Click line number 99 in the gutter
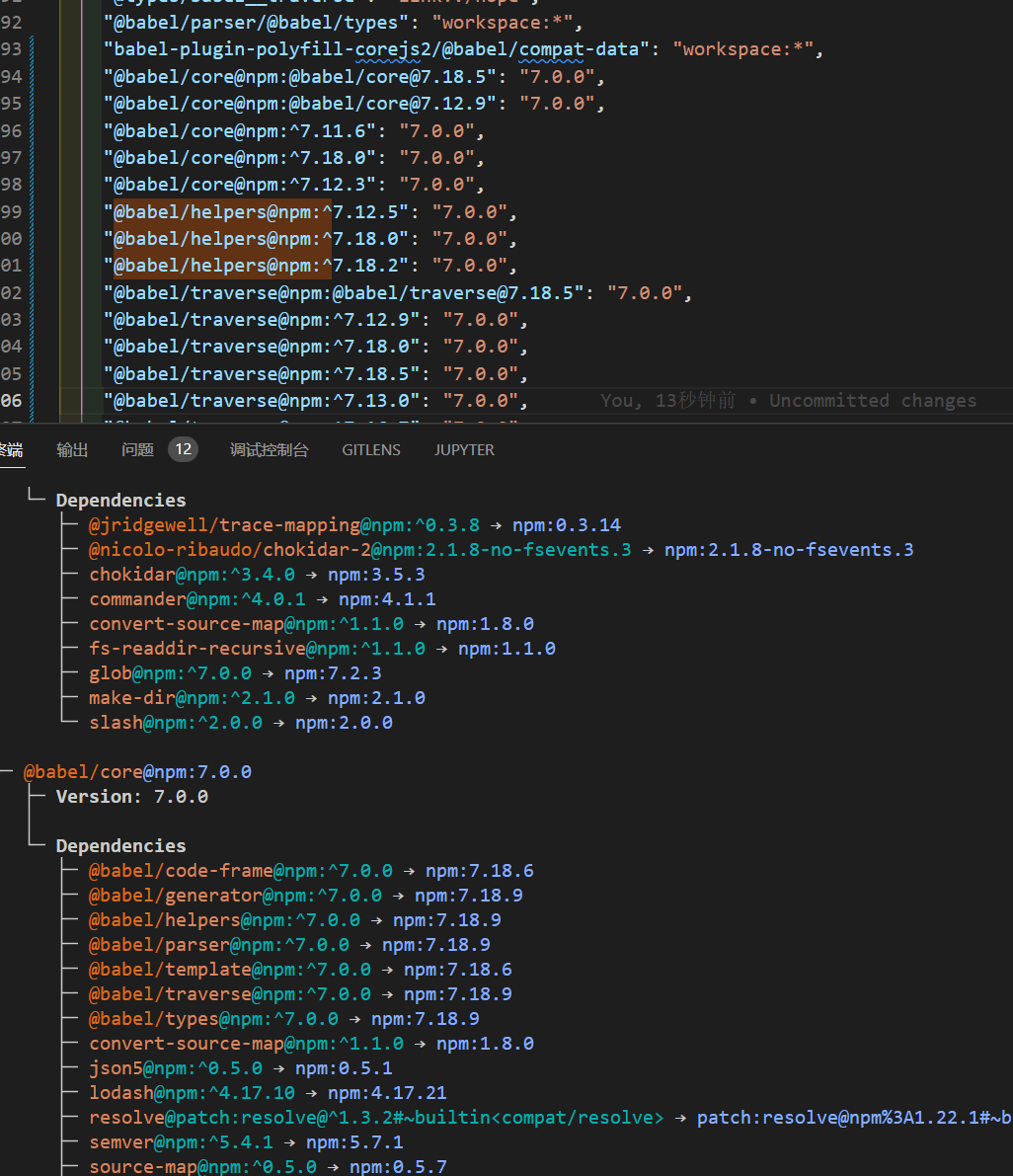Image resolution: width=1013 pixels, height=1176 pixels. point(11,211)
